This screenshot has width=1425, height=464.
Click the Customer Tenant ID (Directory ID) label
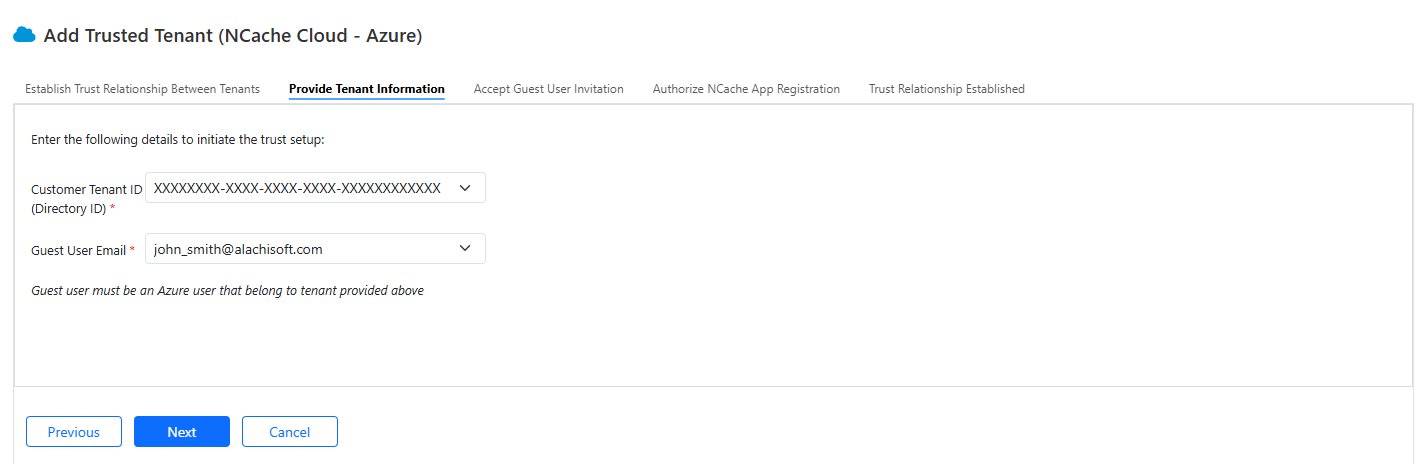click(87, 199)
